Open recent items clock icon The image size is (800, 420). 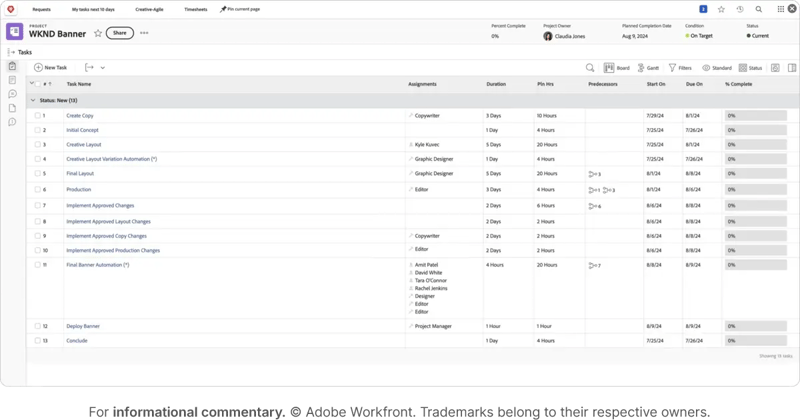(x=740, y=9)
